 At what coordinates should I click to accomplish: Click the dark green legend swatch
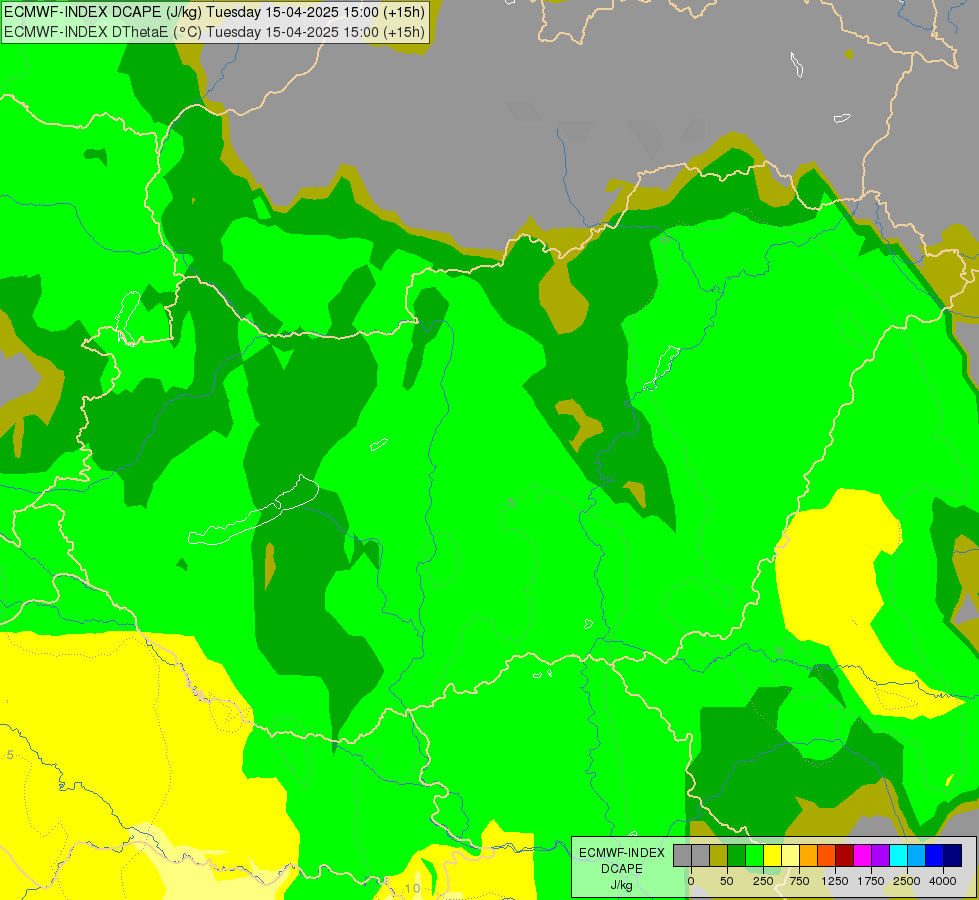pyautogui.click(x=737, y=856)
